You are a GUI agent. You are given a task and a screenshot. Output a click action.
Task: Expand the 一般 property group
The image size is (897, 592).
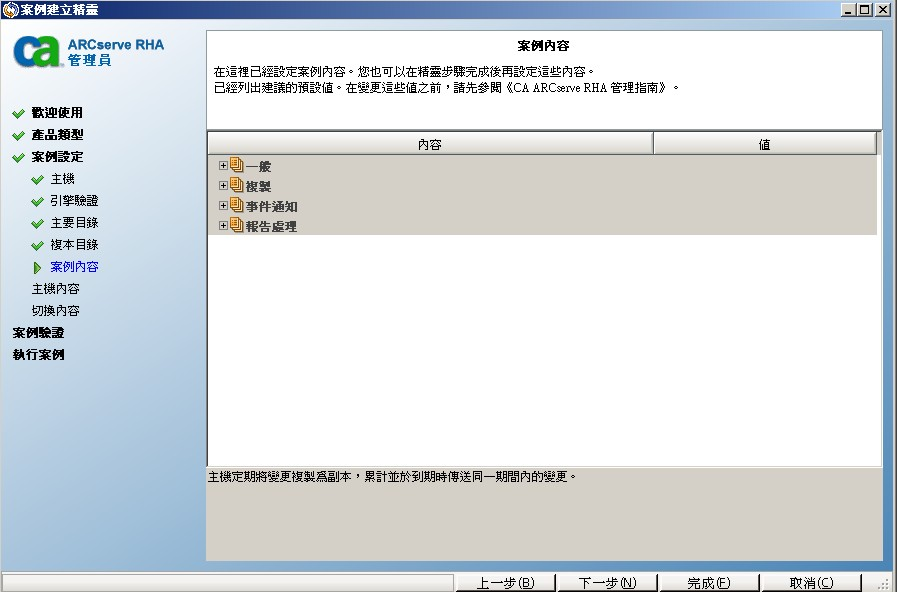click(222, 166)
